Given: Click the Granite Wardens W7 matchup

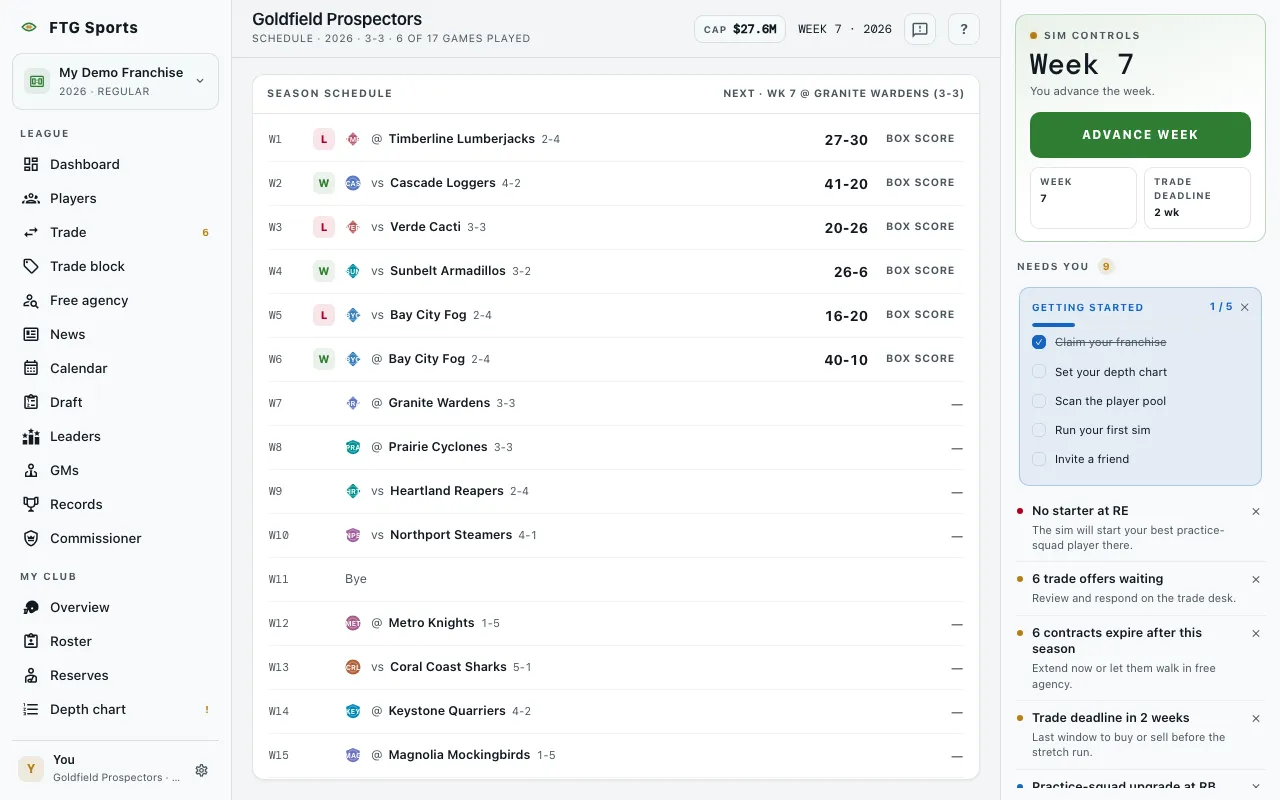Looking at the screenshot, I should [x=616, y=403].
